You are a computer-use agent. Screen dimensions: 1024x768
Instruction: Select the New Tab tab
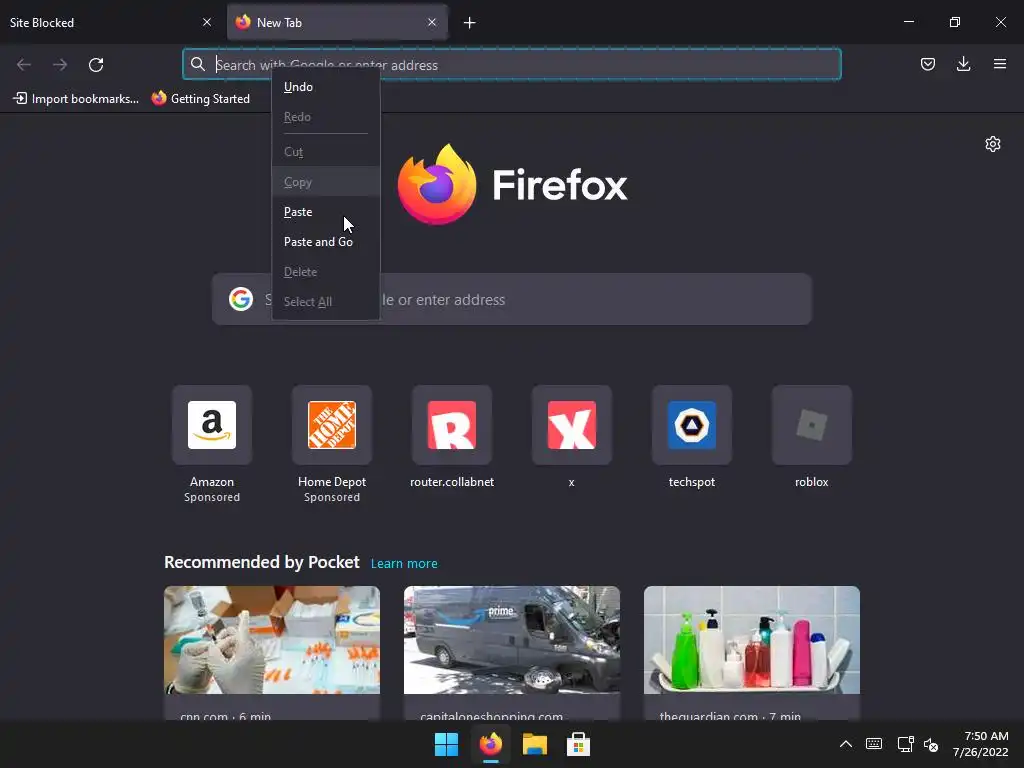point(337,22)
